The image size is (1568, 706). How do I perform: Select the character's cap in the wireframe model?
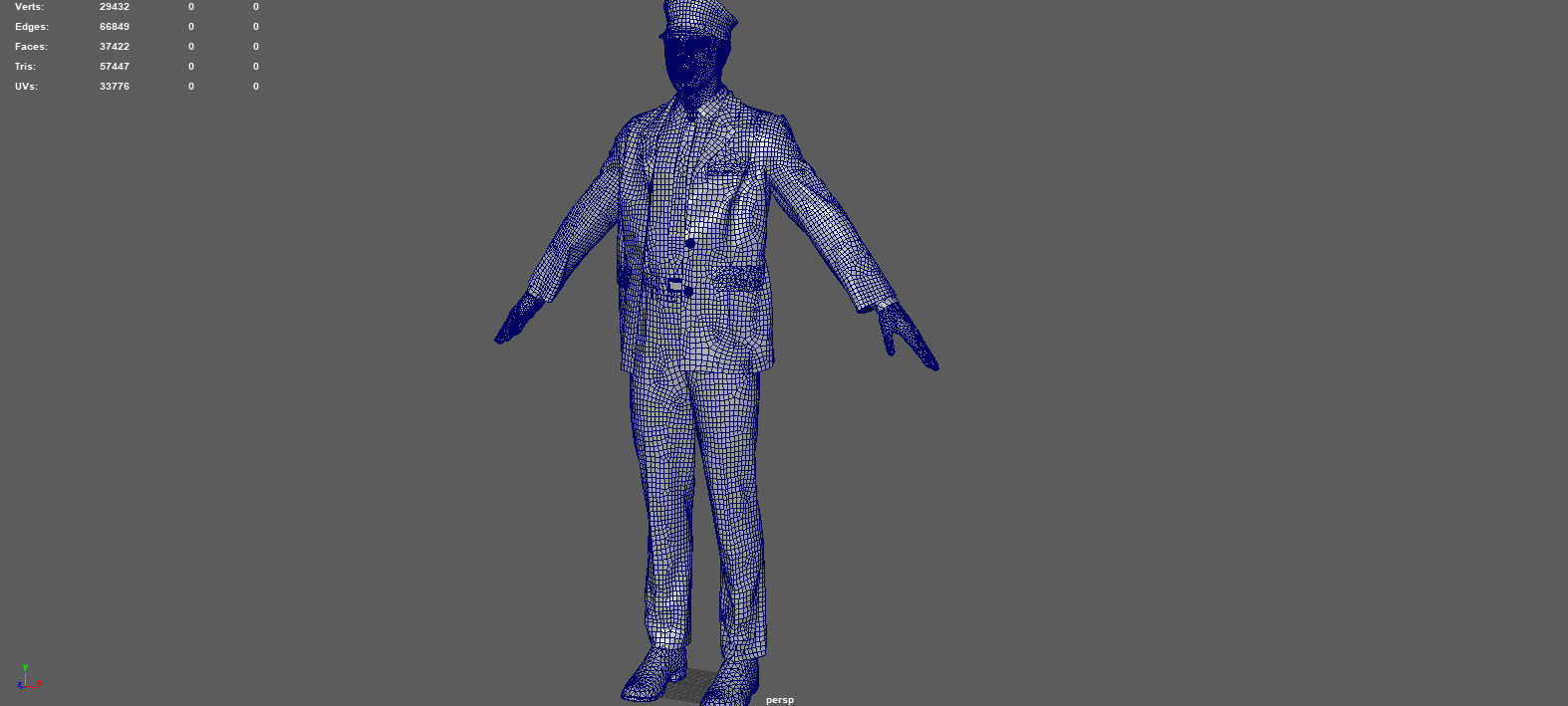point(698,19)
